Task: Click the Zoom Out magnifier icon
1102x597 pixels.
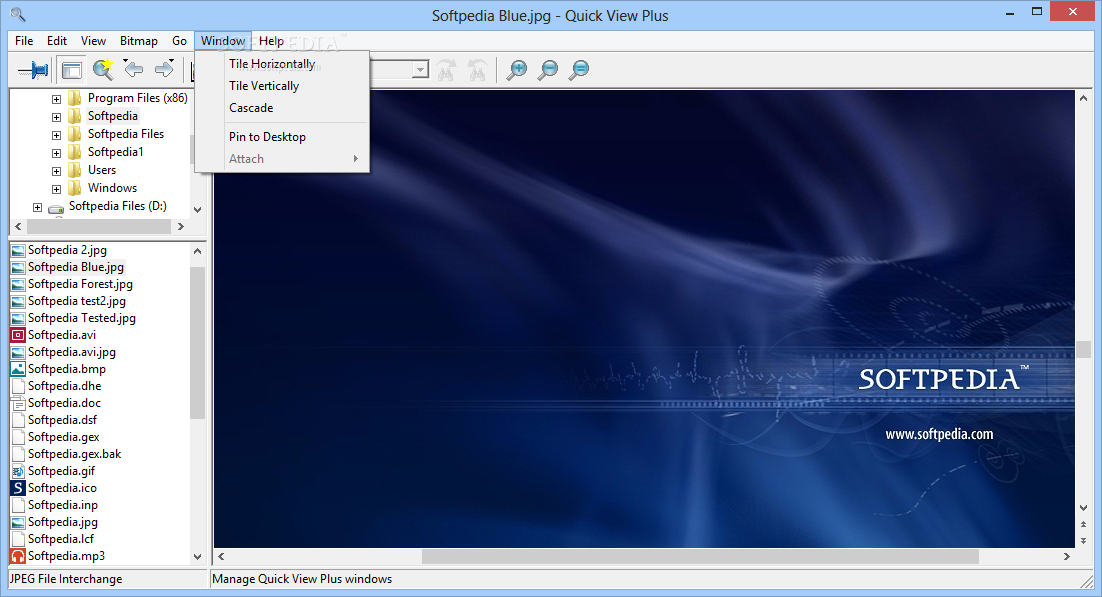Action: coord(547,70)
